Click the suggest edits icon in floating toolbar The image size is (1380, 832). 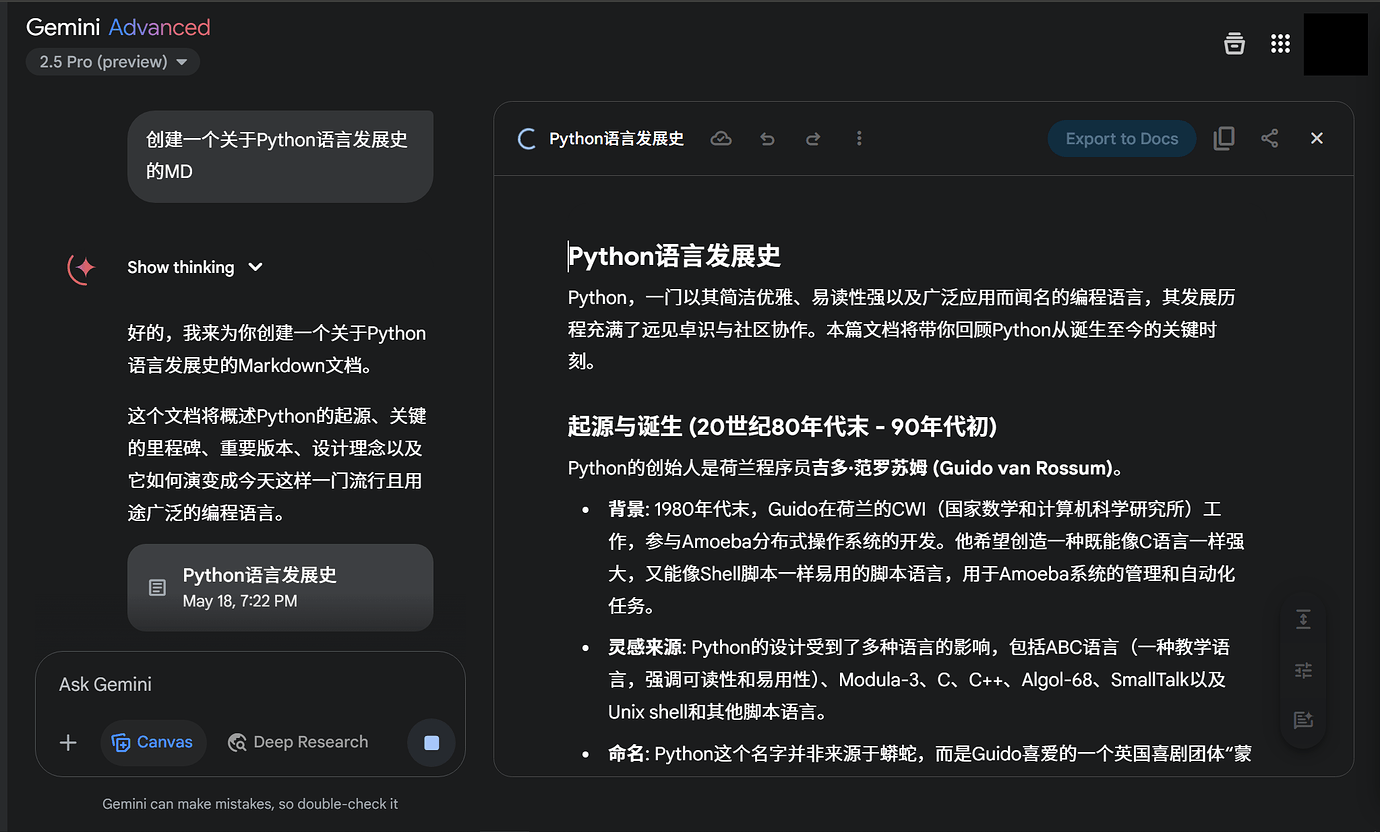(x=1303, y=720)
